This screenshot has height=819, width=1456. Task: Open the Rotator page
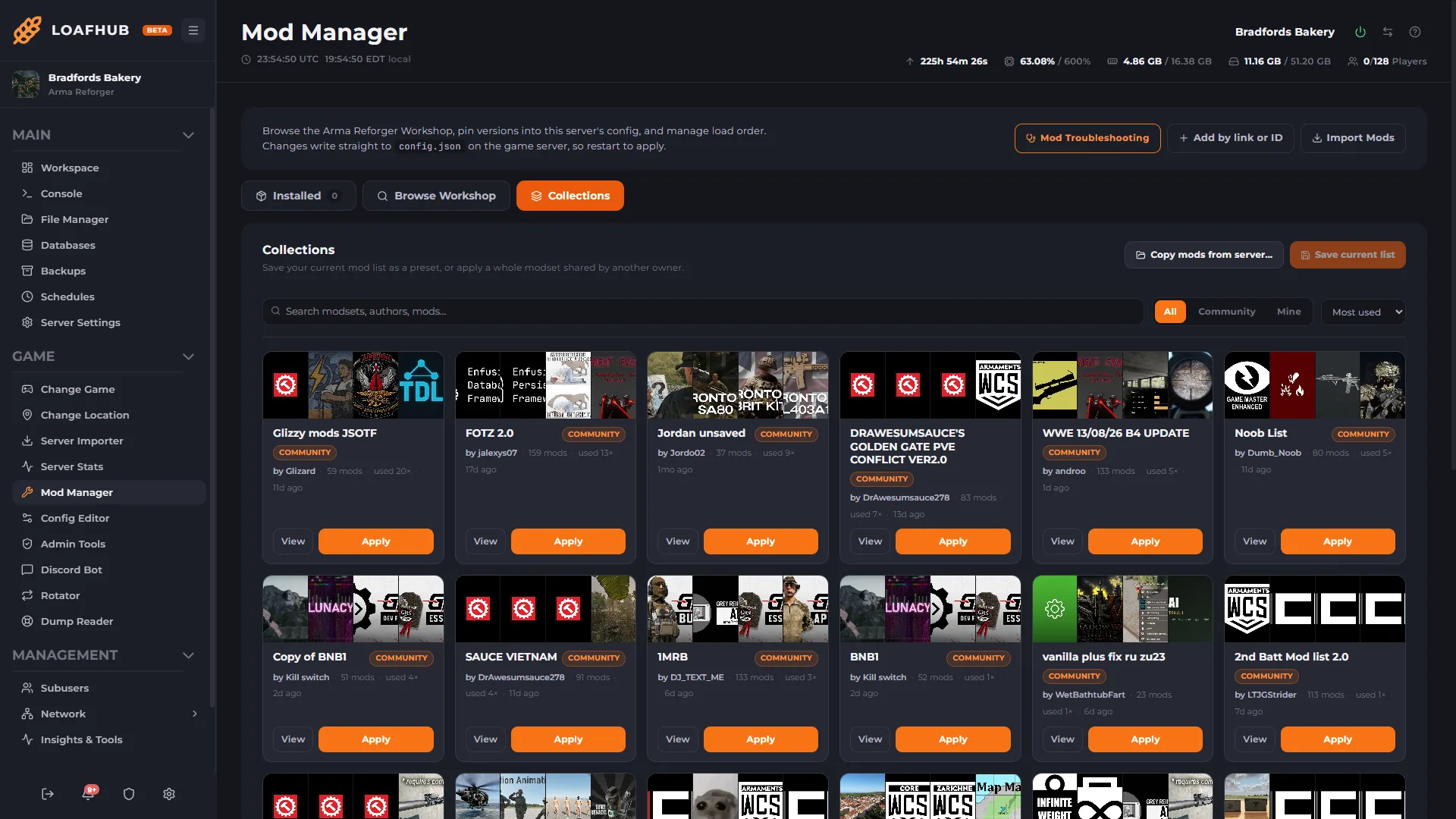[x=109, y=595]
